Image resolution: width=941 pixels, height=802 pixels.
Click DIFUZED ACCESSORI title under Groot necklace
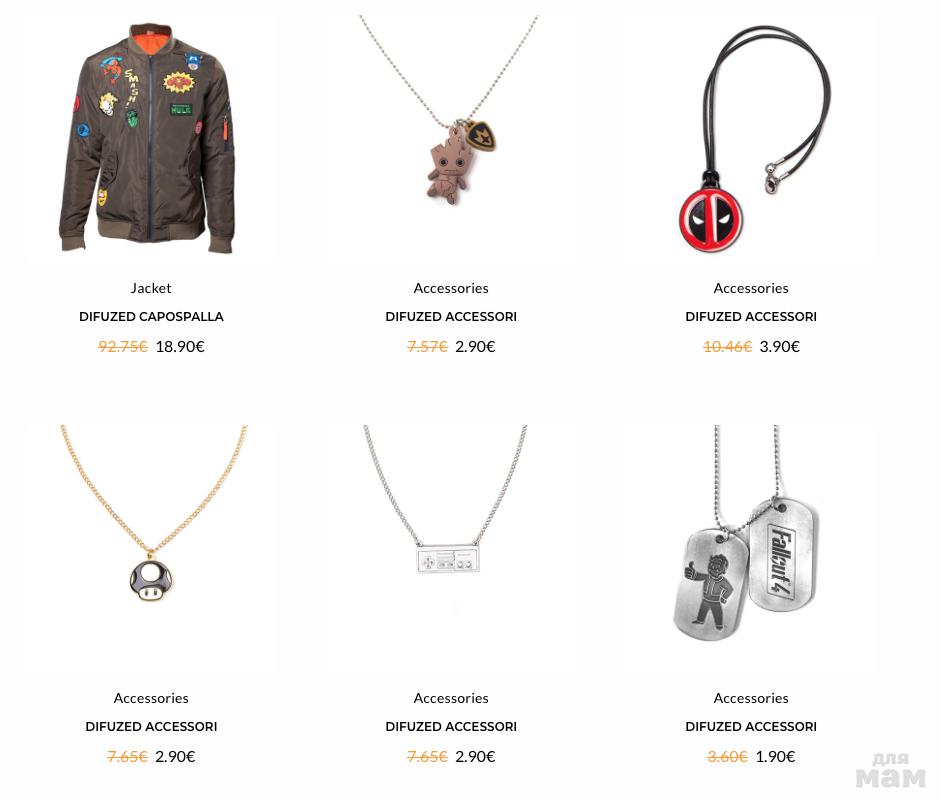click(x=451, y=316)
